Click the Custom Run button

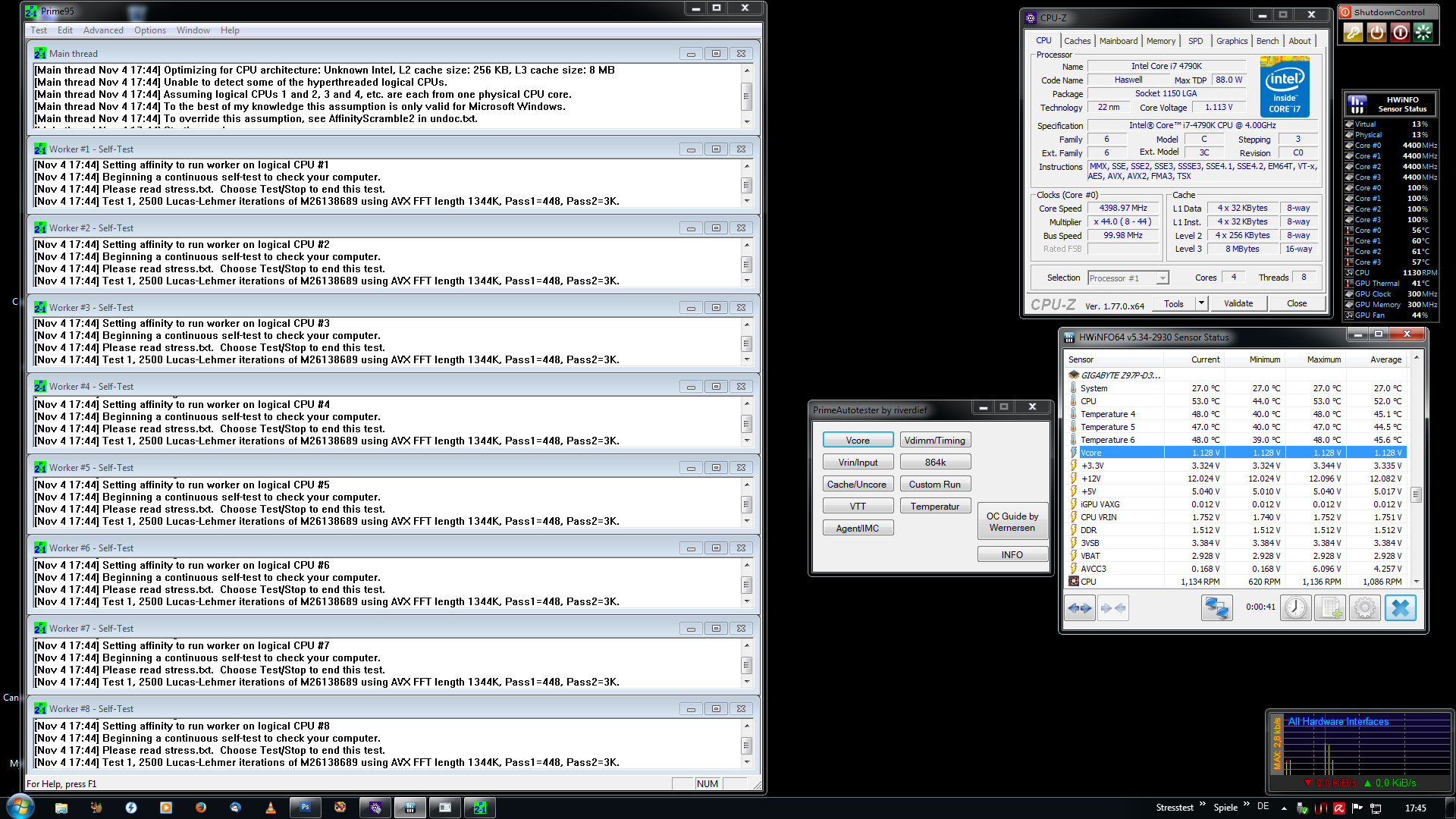pyautogui.click(x=934, y=485)
